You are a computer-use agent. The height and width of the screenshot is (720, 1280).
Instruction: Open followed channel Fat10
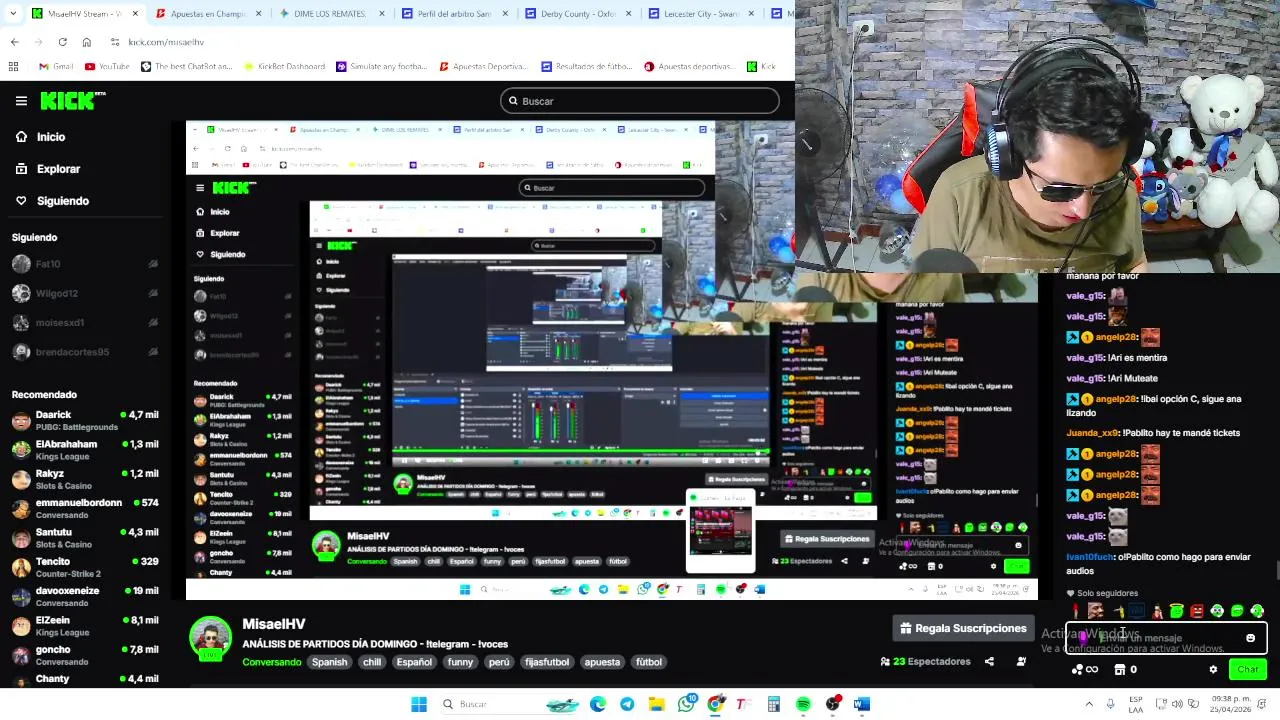[85, 264]
